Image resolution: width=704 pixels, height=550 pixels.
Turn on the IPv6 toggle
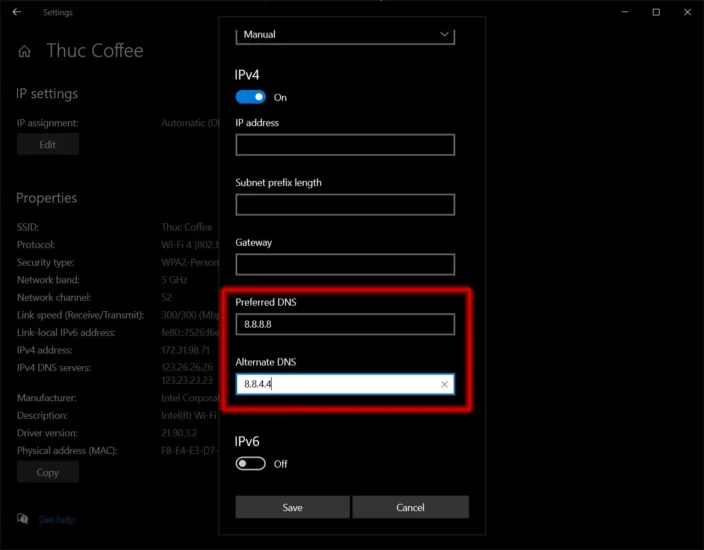pos(251,463)
